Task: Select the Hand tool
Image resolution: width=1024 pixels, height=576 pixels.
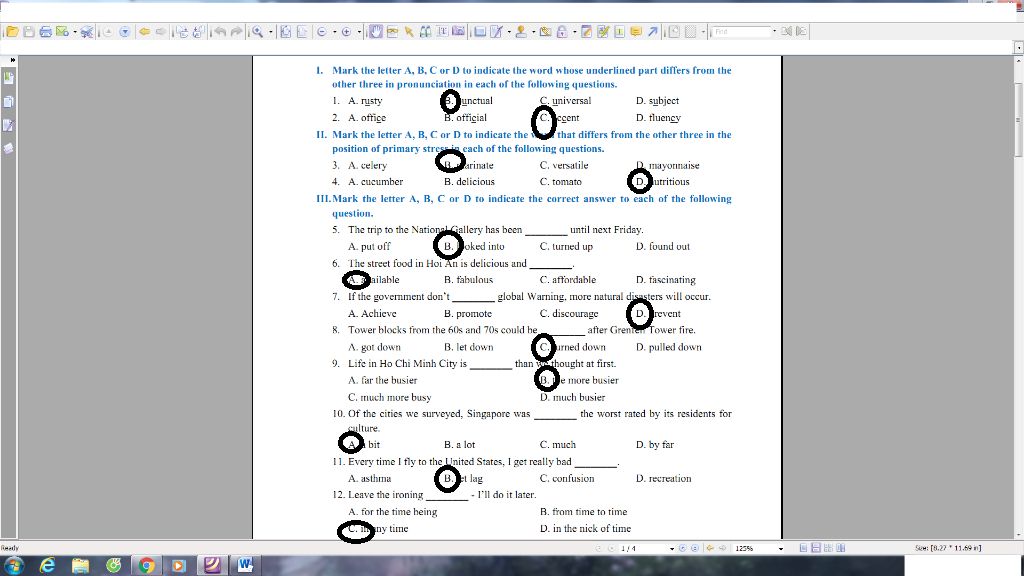Action: coord(376,31)
